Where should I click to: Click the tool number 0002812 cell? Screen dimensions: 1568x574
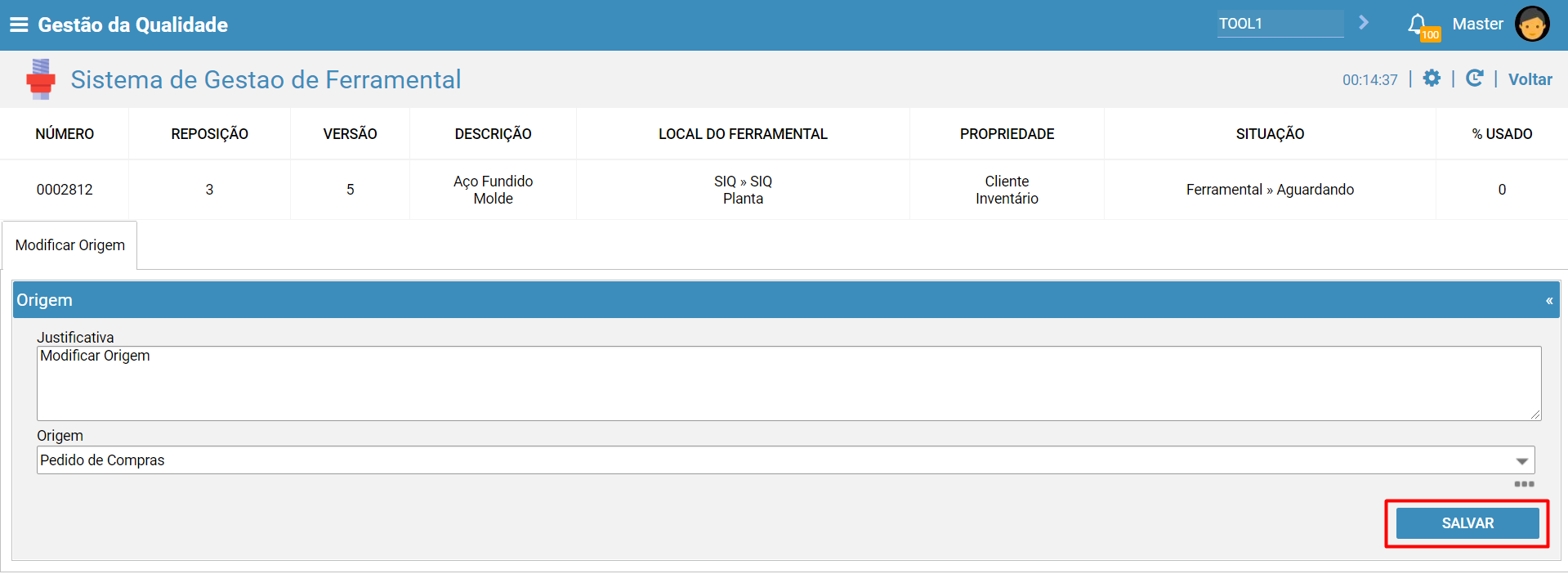65,190
